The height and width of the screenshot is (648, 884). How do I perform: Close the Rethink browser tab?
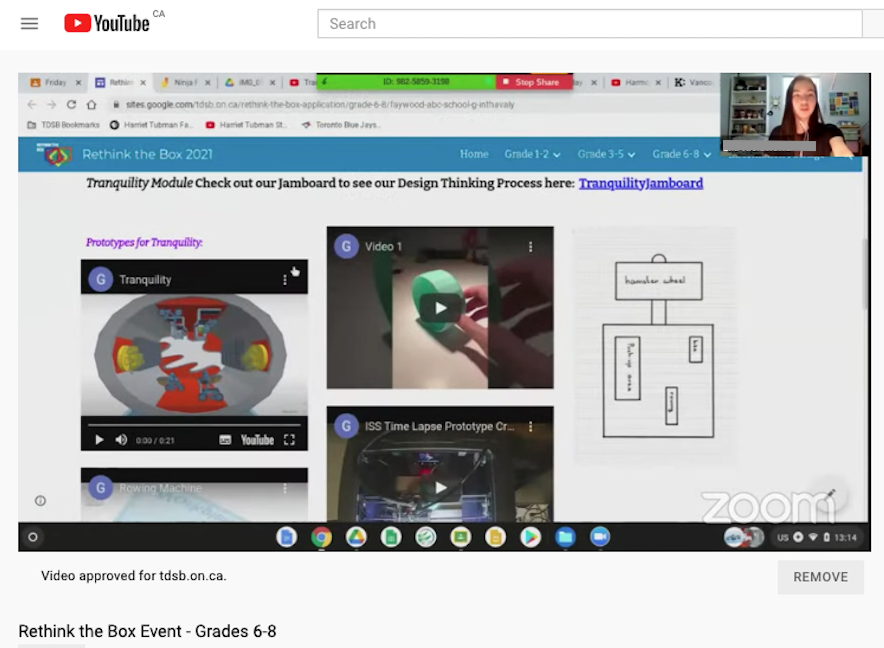[x=143, y=82]
